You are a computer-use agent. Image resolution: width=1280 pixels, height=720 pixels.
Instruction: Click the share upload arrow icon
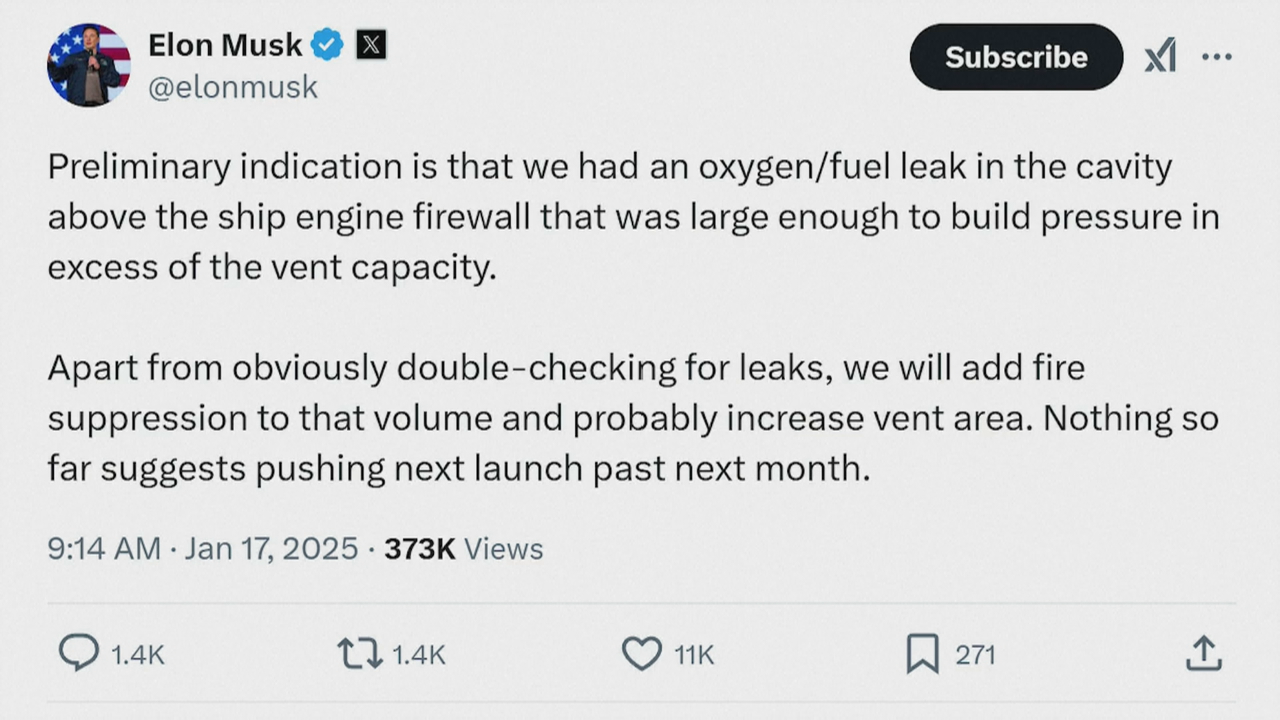(1203, 654)
